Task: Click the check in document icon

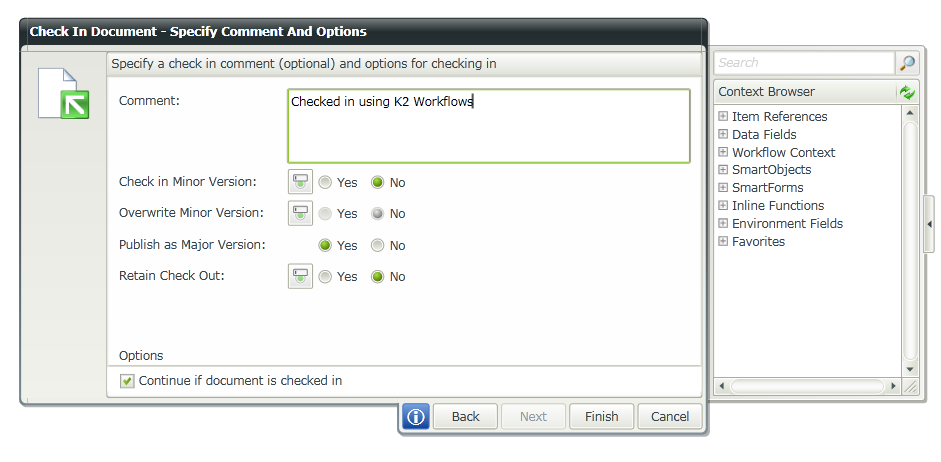Action: [64, 94]
